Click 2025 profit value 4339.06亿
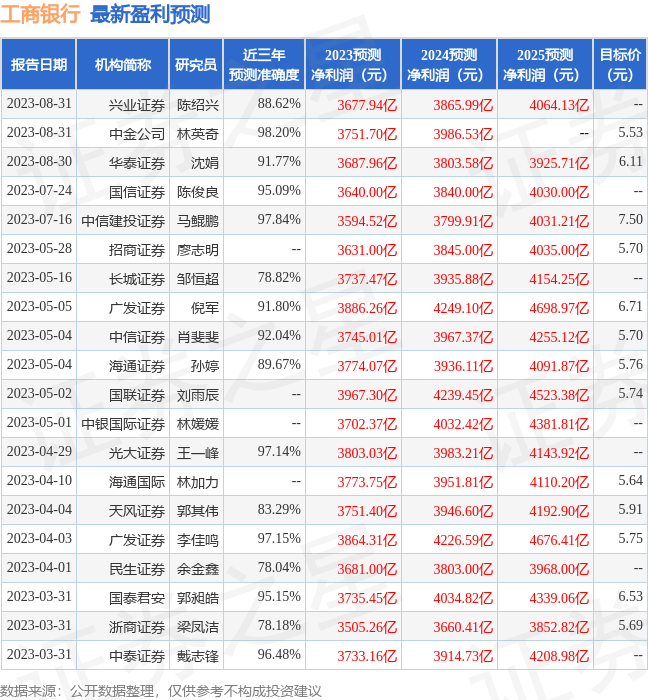The height and width of the screenshot is (700, 648). pos(559,598)
